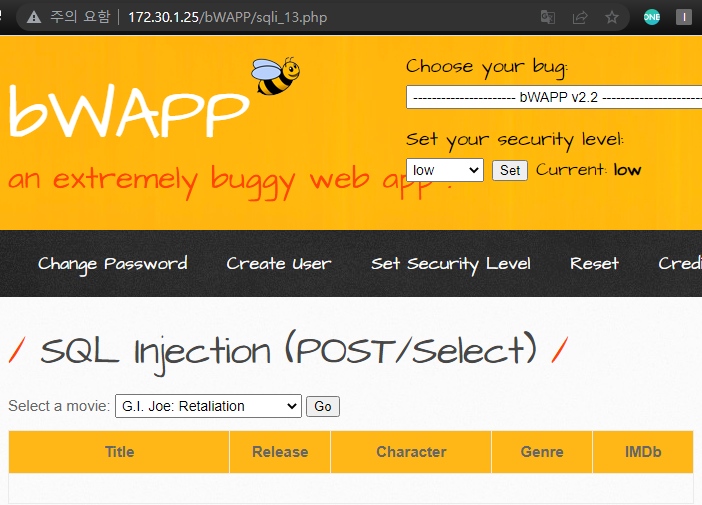The height and width of the screenshot is (505, 702).
Task: Open the Set Security Level menu item
Action: (x=450, y=264)
